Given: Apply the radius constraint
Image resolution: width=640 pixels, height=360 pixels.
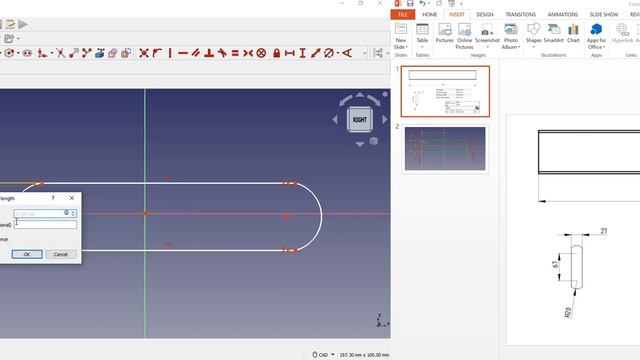Looking at the screenshot, I should (x=329, y=53).
